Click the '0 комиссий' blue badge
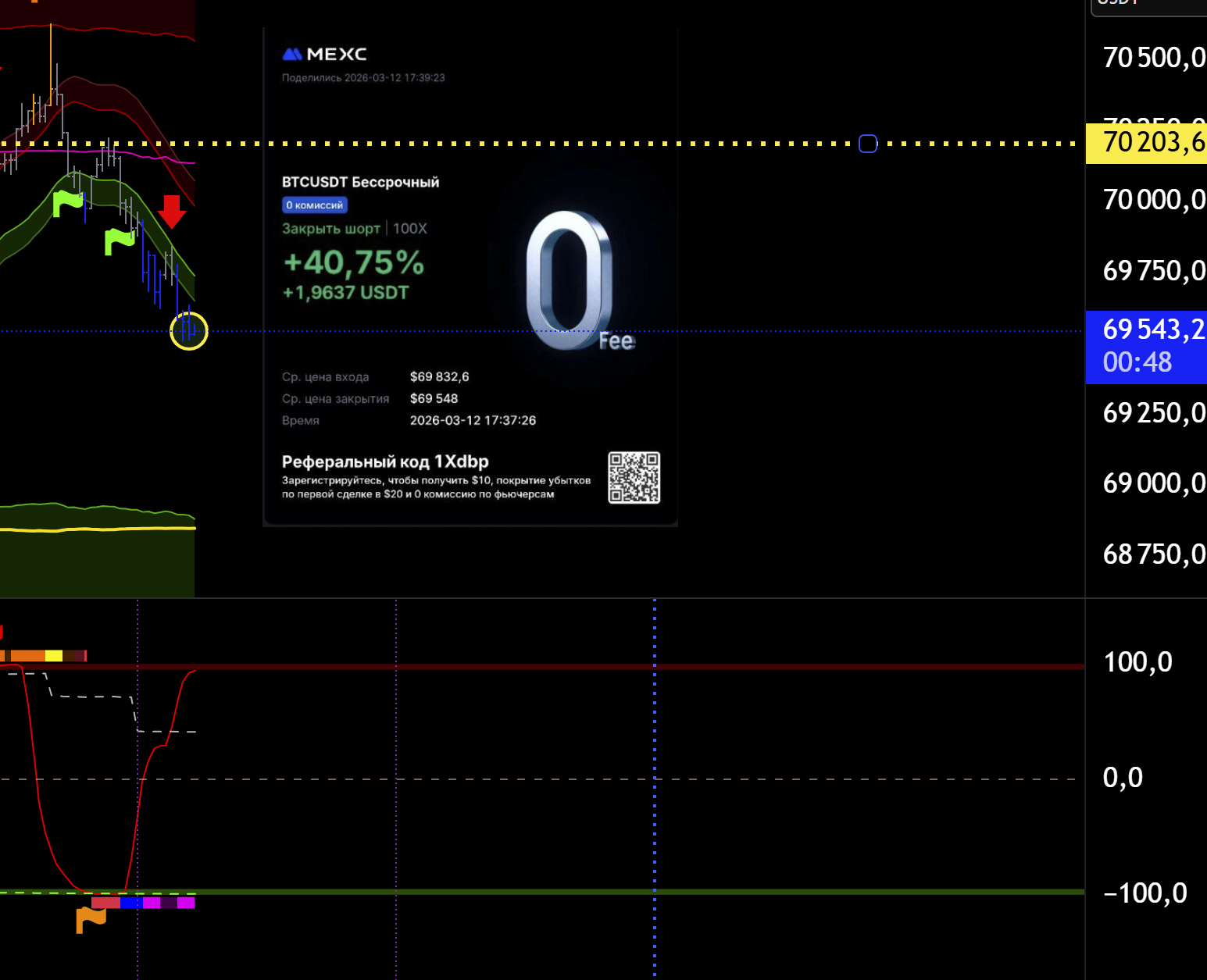 [x=314, y=205]
